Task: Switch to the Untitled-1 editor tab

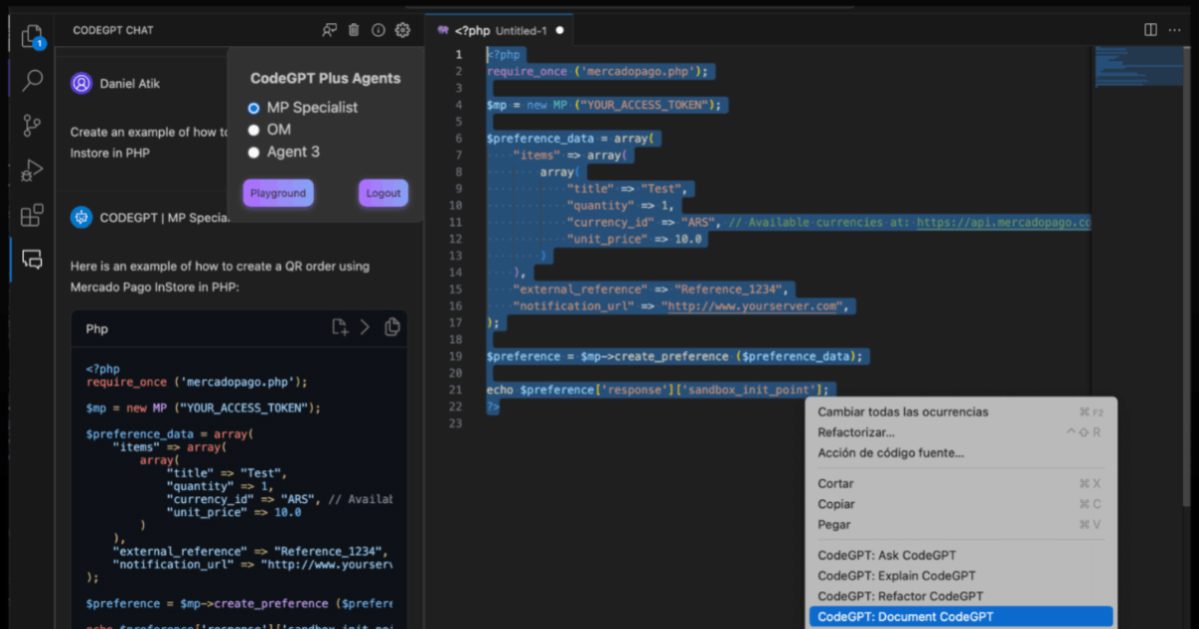Action: click(x=500, y=31)
